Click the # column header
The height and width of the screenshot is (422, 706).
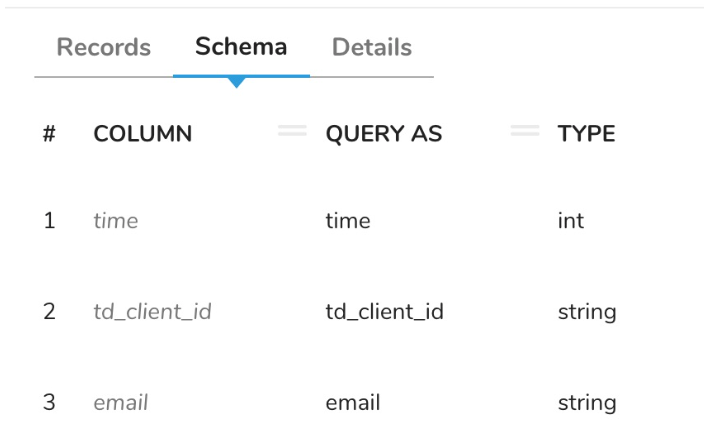49,133
